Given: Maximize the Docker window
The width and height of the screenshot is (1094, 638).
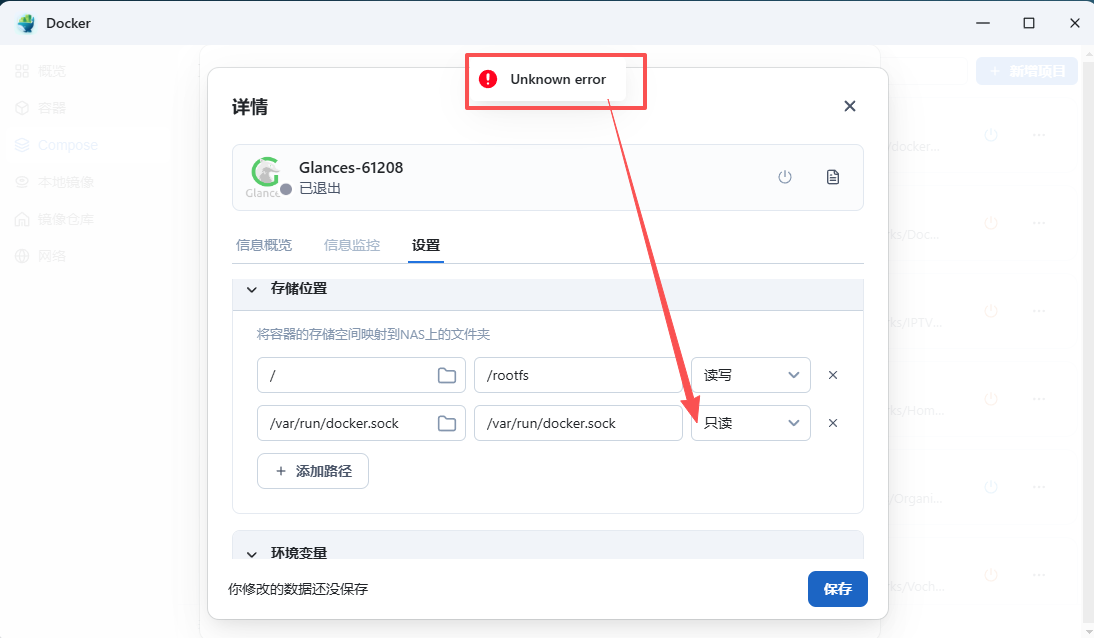Looking at the screenshot, I should [x=1028, y=23].
